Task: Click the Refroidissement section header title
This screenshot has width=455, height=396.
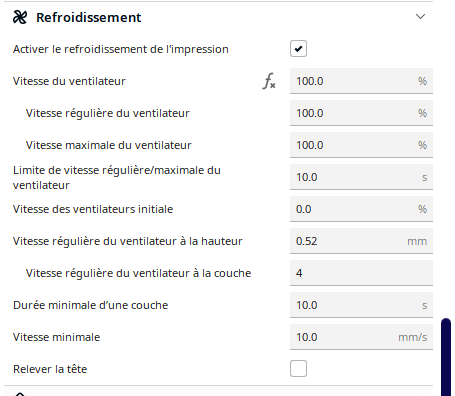Action: pos(89,17)
